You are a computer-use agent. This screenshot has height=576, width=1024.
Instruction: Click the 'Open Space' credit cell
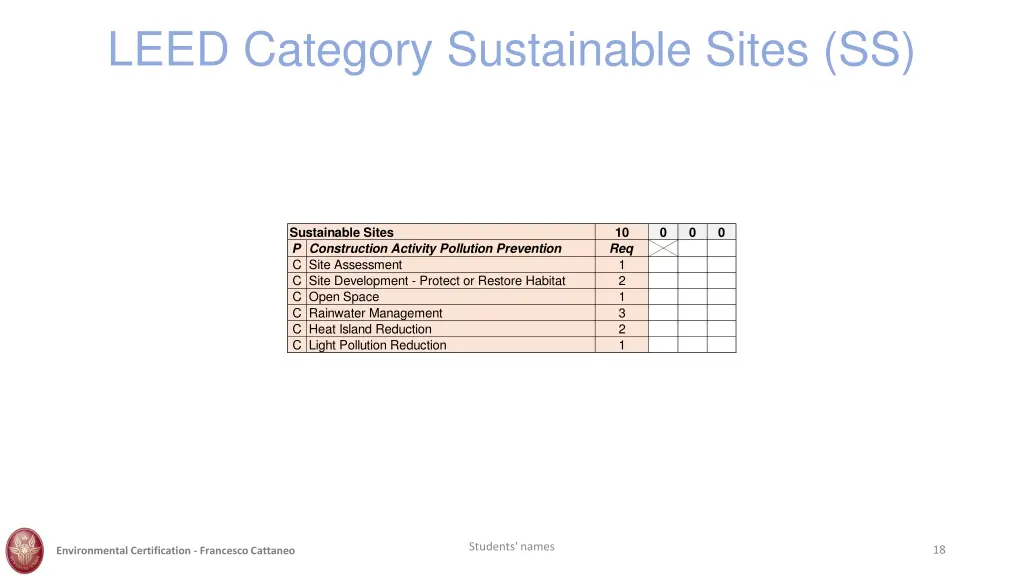(344, 297)
